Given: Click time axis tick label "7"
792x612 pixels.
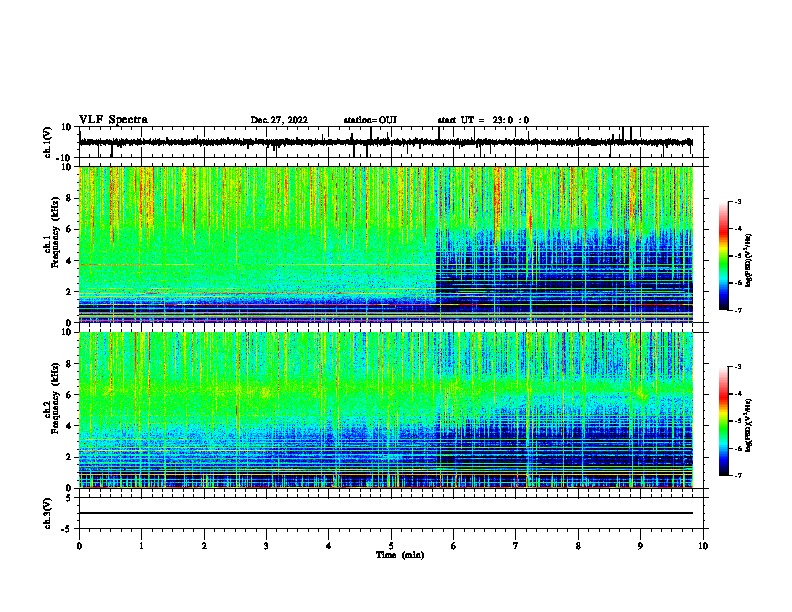Looking at the screenshot, I should [x=516, y=546].
